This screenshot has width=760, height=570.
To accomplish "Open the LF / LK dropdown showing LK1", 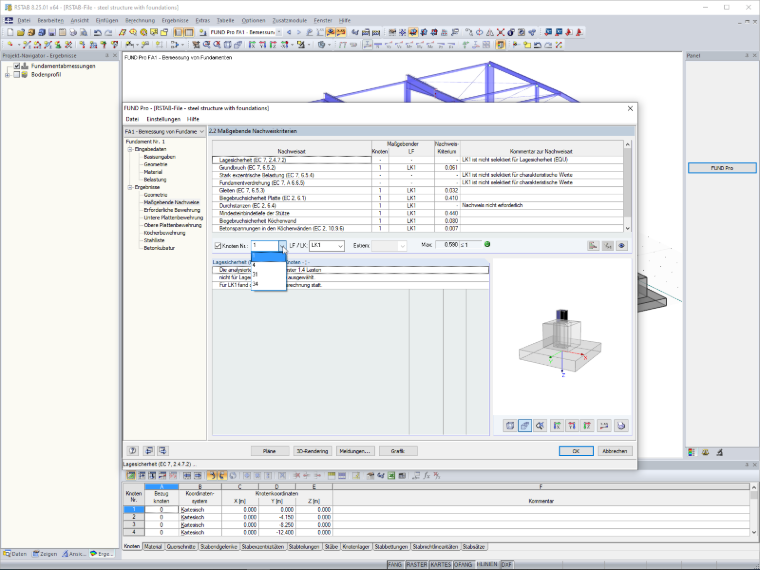I will [327, 246].
